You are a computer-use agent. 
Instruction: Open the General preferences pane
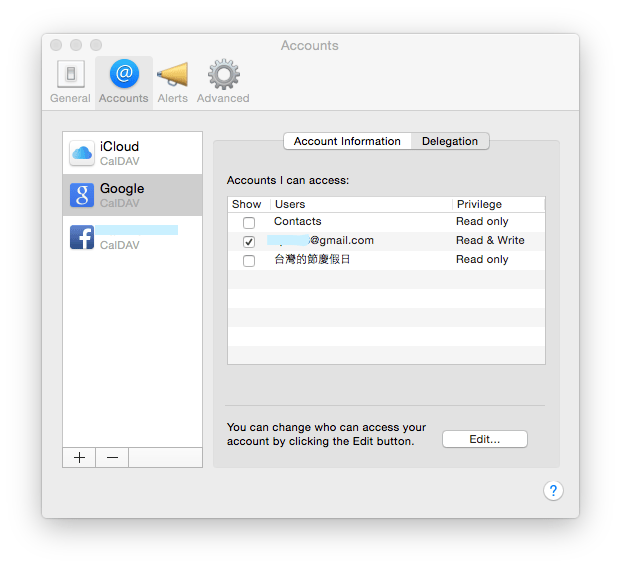pos(70,75)
